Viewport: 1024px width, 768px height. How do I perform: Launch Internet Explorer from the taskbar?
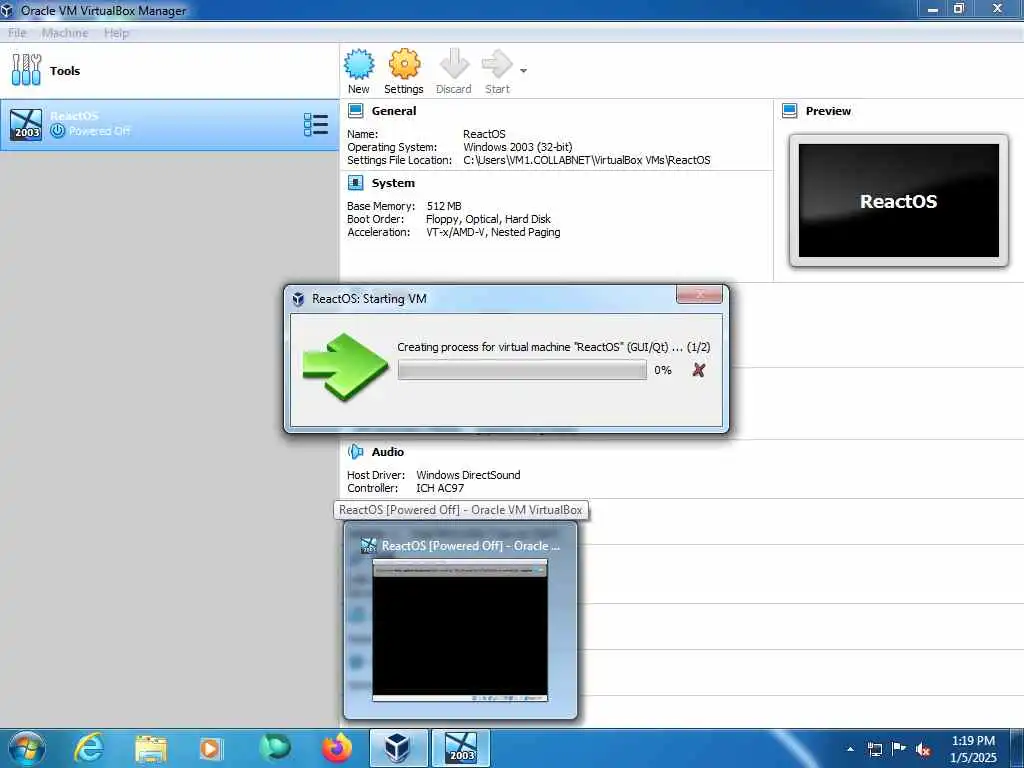(88, 748)
